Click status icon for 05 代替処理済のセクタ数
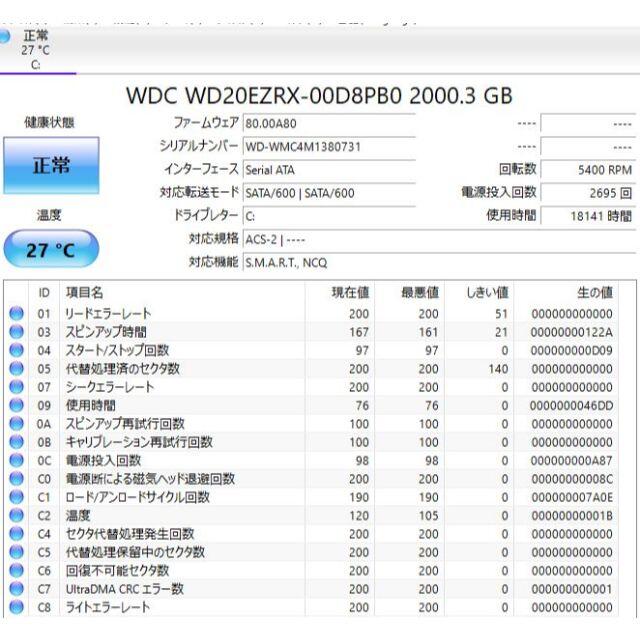Viewport: 640px width, 640px height. 17,369
